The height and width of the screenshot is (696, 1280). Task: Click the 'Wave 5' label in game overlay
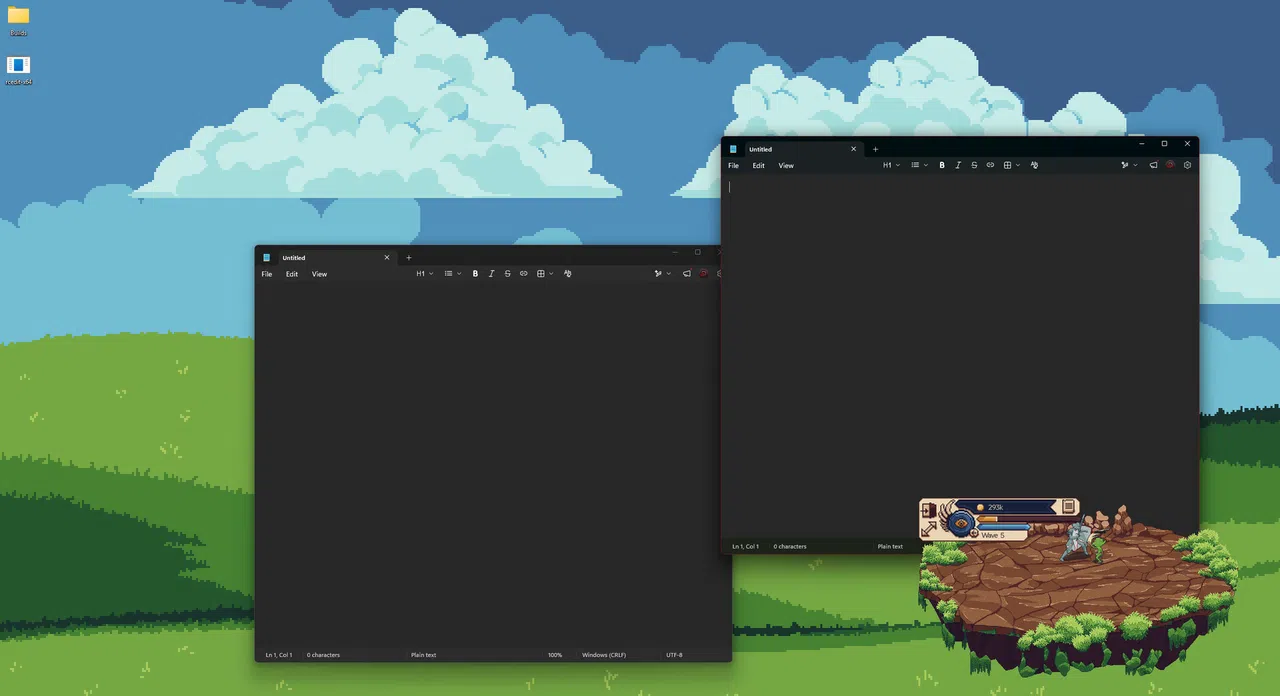(x=993, y=535)
